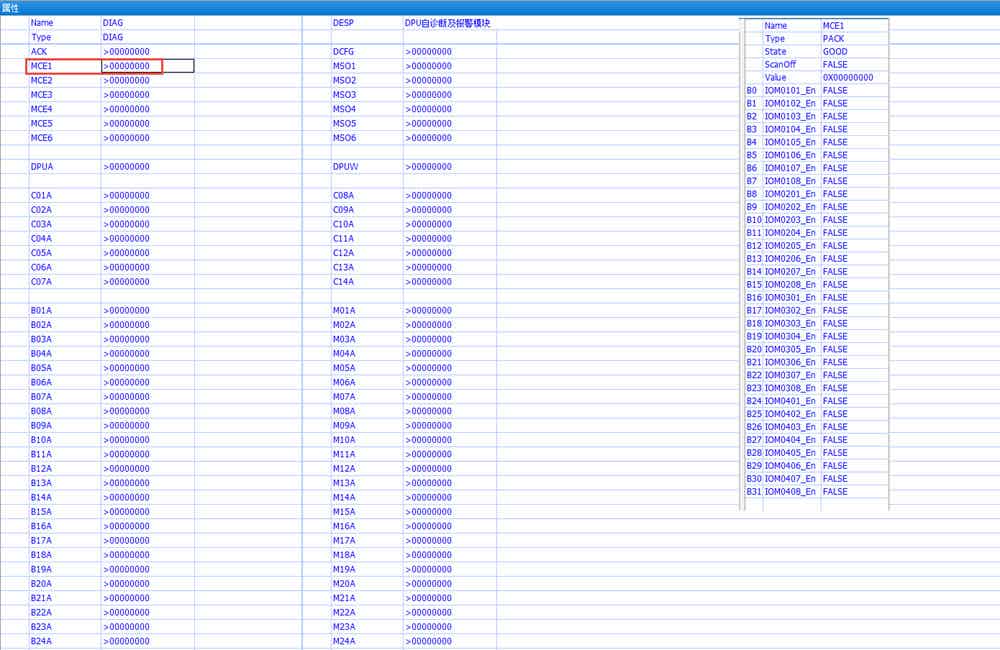Click the MSO3 parameter label
Viewport: 1000px width, 650px height.
pyautogui.click(x=344, y=94)
